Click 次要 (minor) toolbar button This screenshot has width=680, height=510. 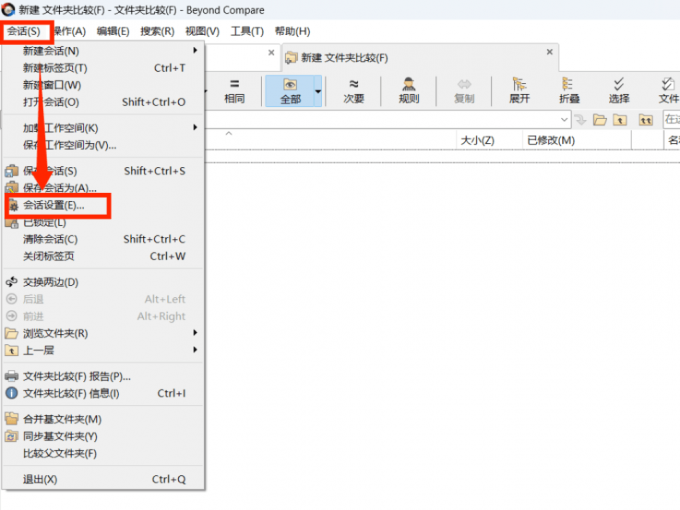click(x=354, y=91)
